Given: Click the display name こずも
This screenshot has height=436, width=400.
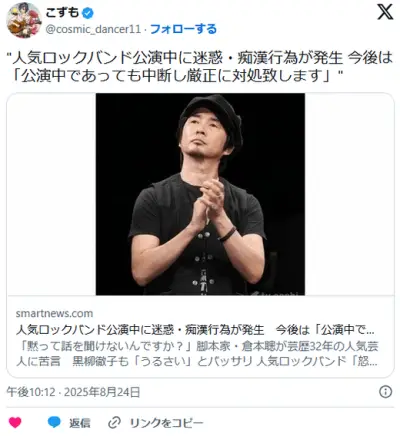Looking at the screenshot, I should click(x=62, y=13).
